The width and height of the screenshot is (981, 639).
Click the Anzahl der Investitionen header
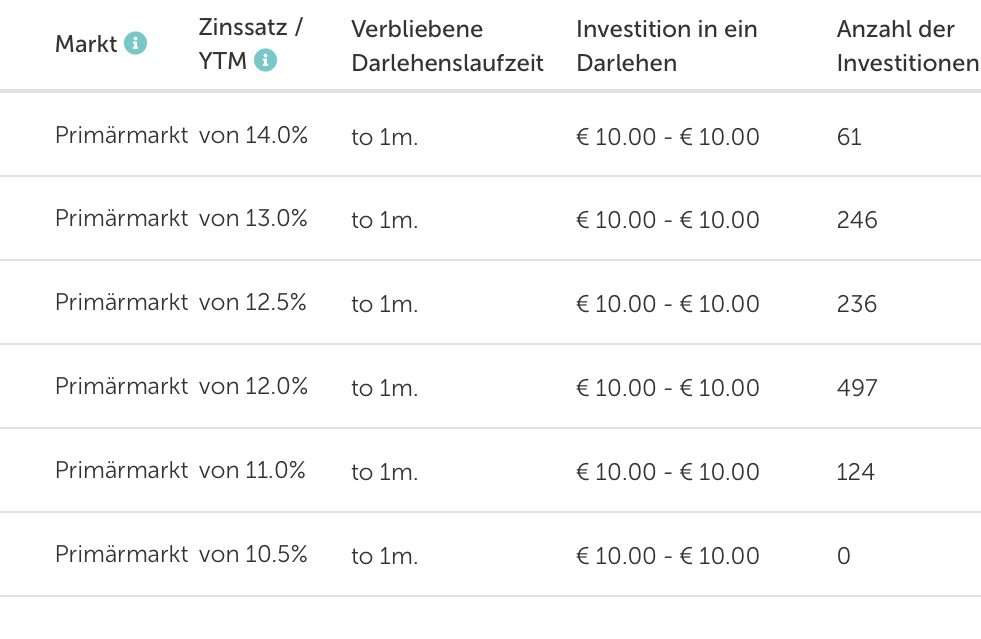pos(907,46)
